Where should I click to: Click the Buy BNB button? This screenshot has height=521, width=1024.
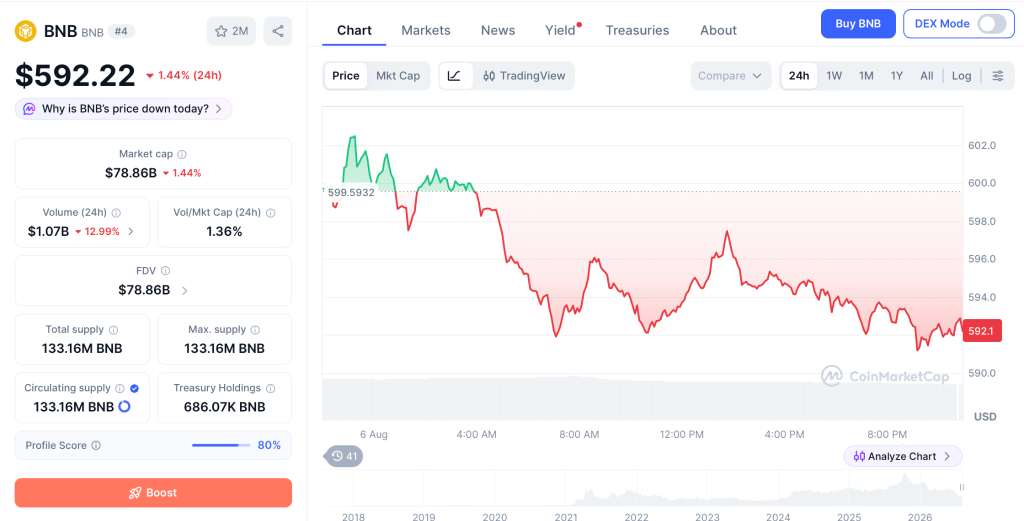coord(858,24)
